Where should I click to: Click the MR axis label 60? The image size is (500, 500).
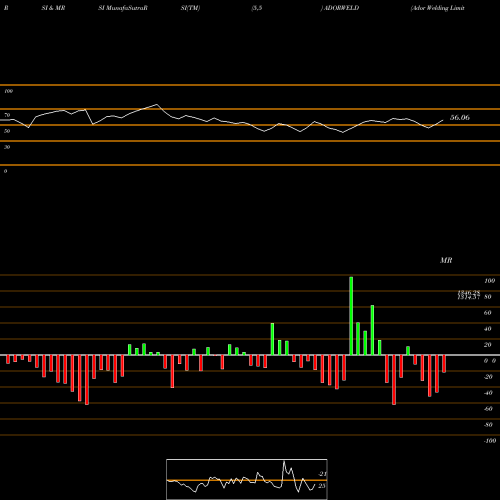click(x=488, y=313)
